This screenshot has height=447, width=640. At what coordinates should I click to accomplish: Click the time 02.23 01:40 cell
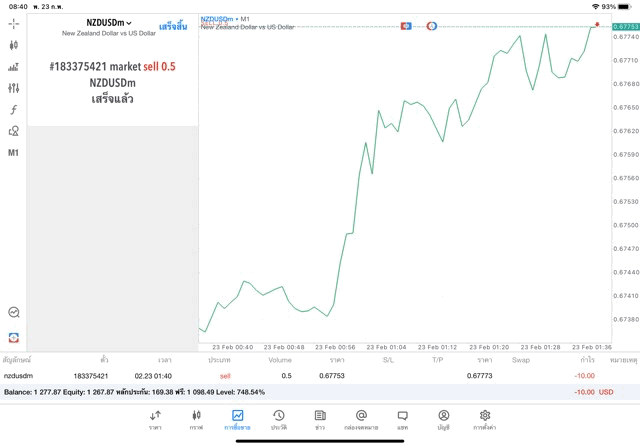153,376
